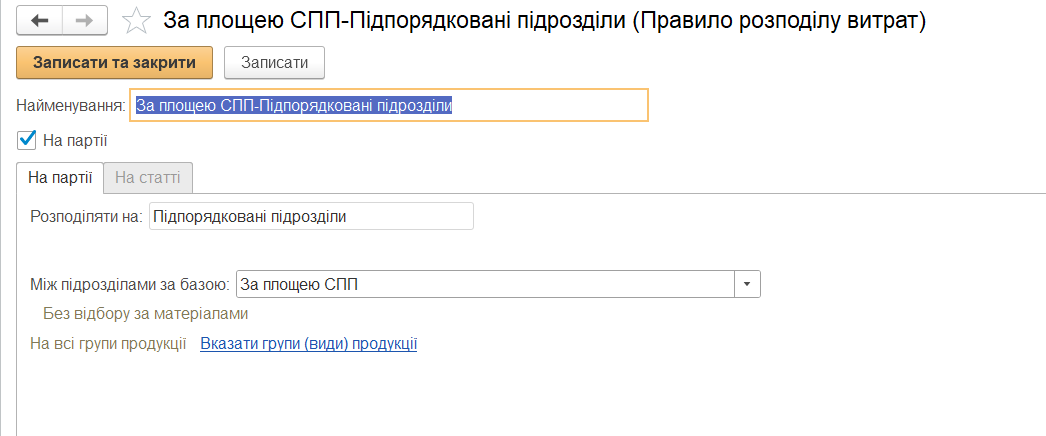
Task: Click inside the 'За площею СПП' combo box
Action: pos(486,284)
